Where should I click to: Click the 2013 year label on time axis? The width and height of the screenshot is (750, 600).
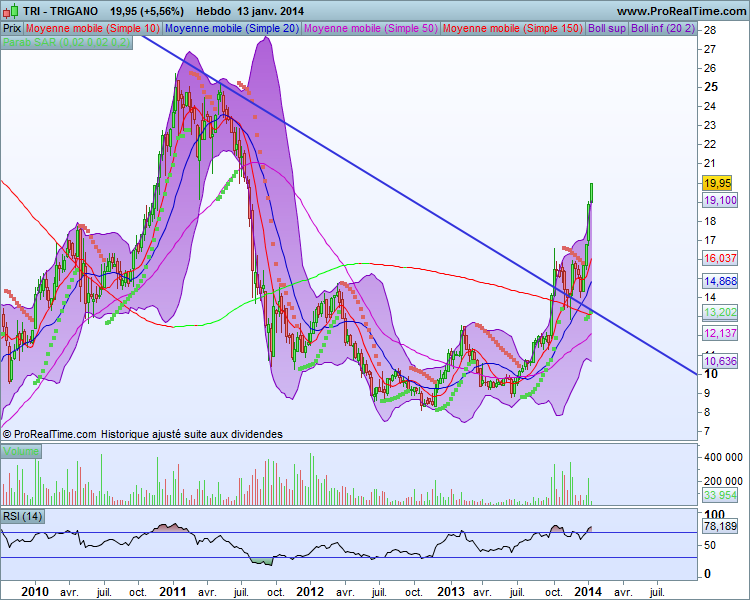click(x=451, y=592)
